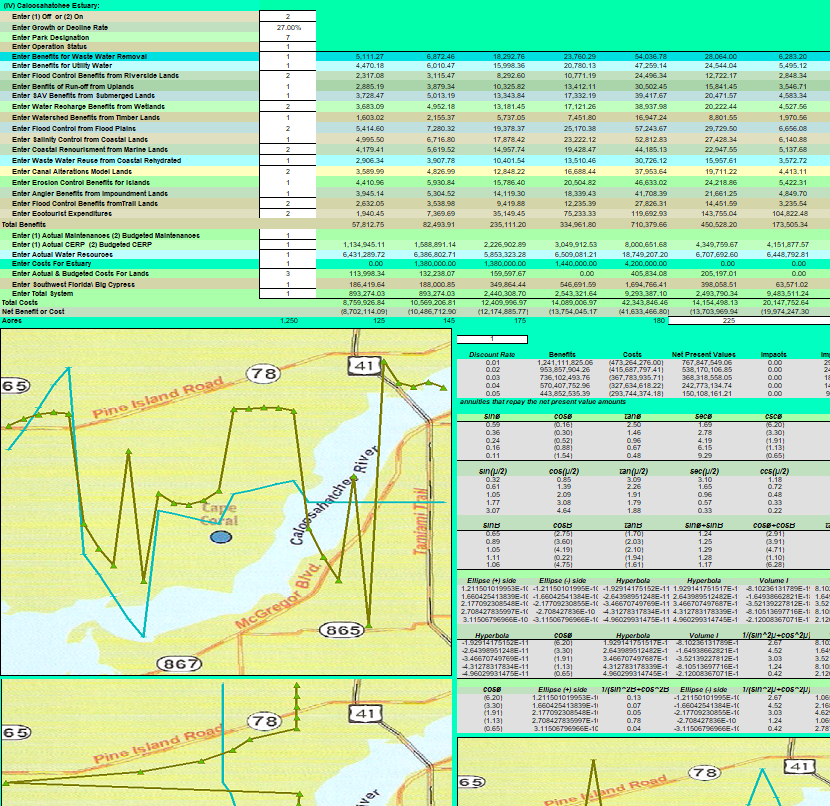Select the Discount Rate column header

click(x=492, y=354)
